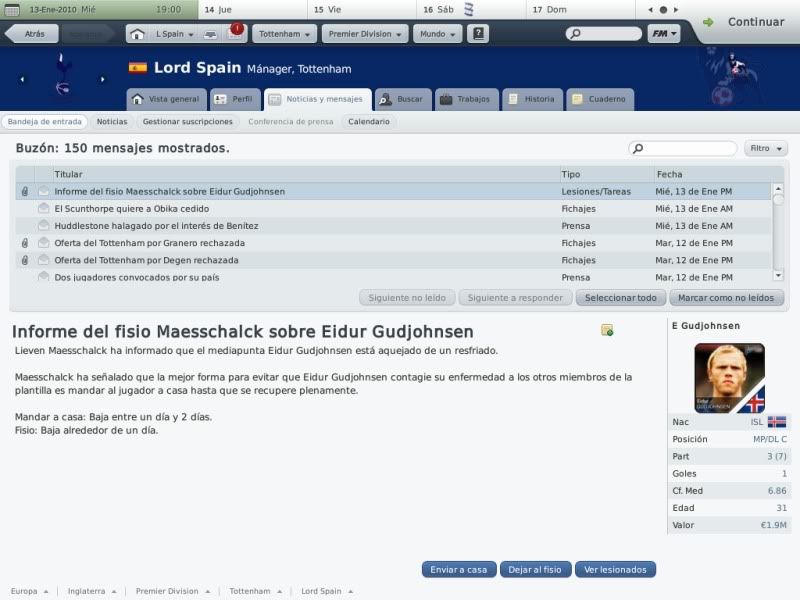The width and height of the screenshot is (800, 600).
Task: Click the envelope icon on the Granero offer row
Action: pyautogui.click(x=44, y=243)
